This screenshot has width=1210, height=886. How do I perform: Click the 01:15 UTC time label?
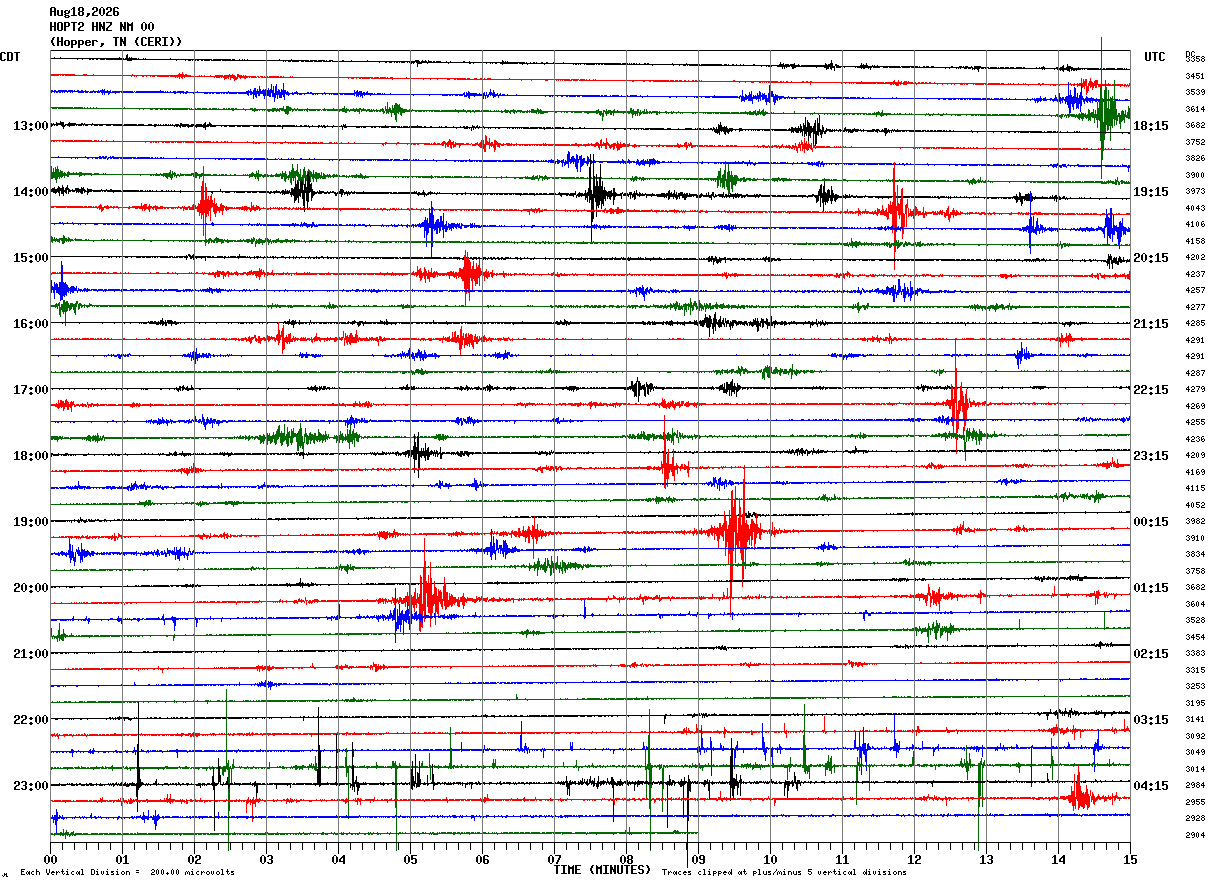1151,588
